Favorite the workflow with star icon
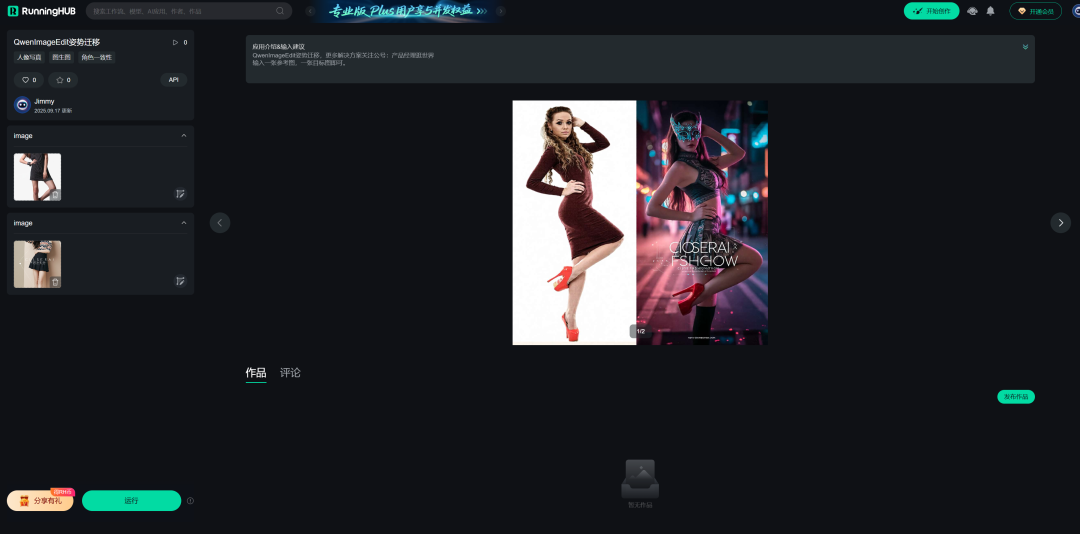Image resolution: width=1080 pixels, height=534 pixels. pyautogui.click(x=63, y=80)
